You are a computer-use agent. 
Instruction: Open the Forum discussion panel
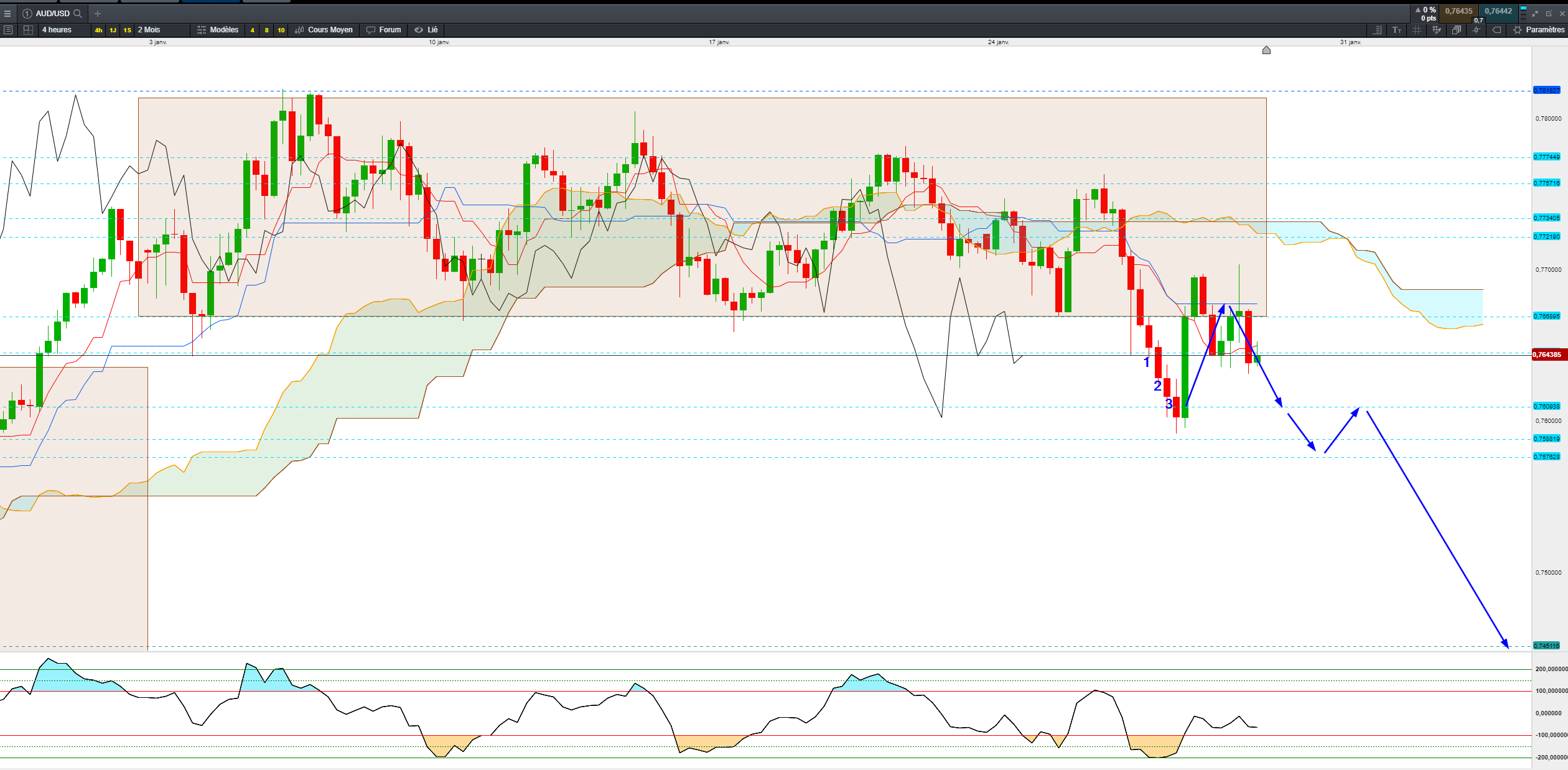(x=384, y=30)
